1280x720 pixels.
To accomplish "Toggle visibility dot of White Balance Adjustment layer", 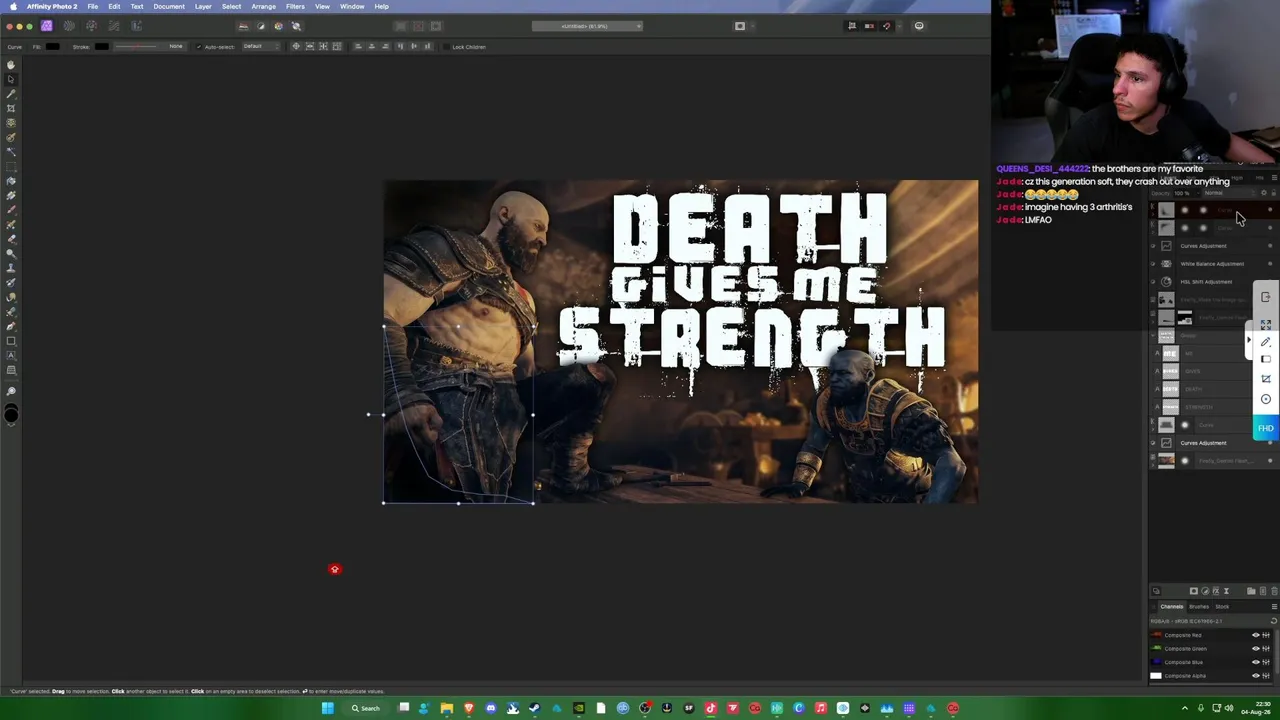I will [x=1270, y=264].
